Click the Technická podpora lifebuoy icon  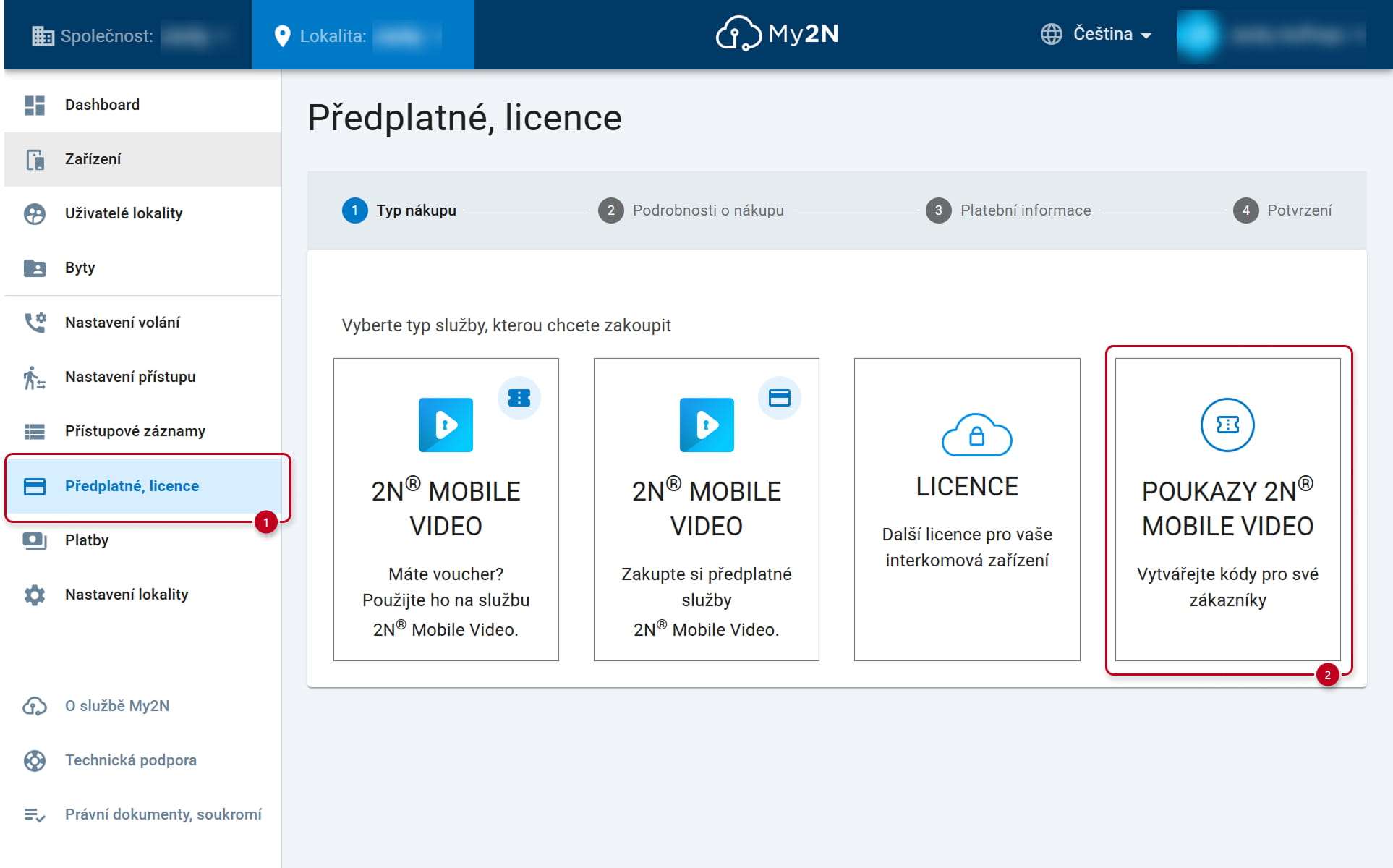(35, 760)
